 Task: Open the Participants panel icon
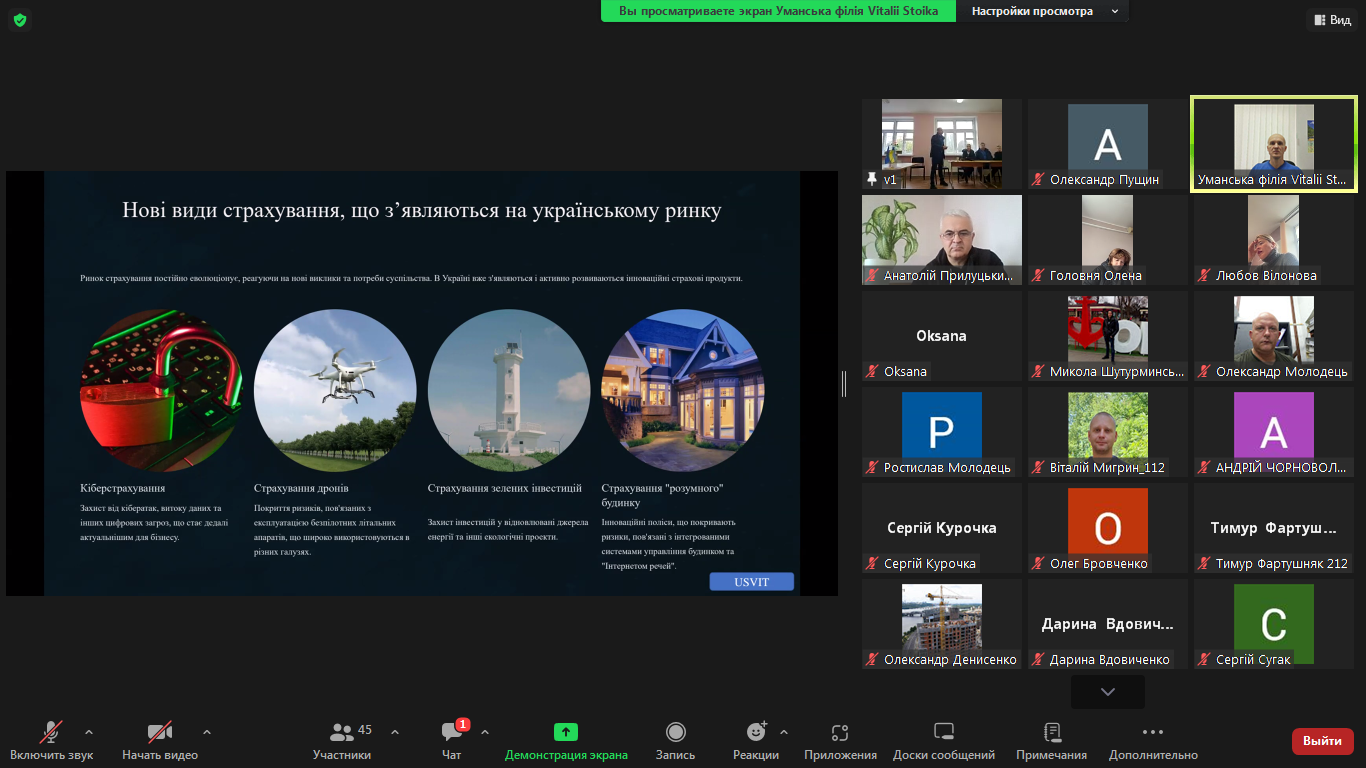pyautogui.click(x=342, y=733)
